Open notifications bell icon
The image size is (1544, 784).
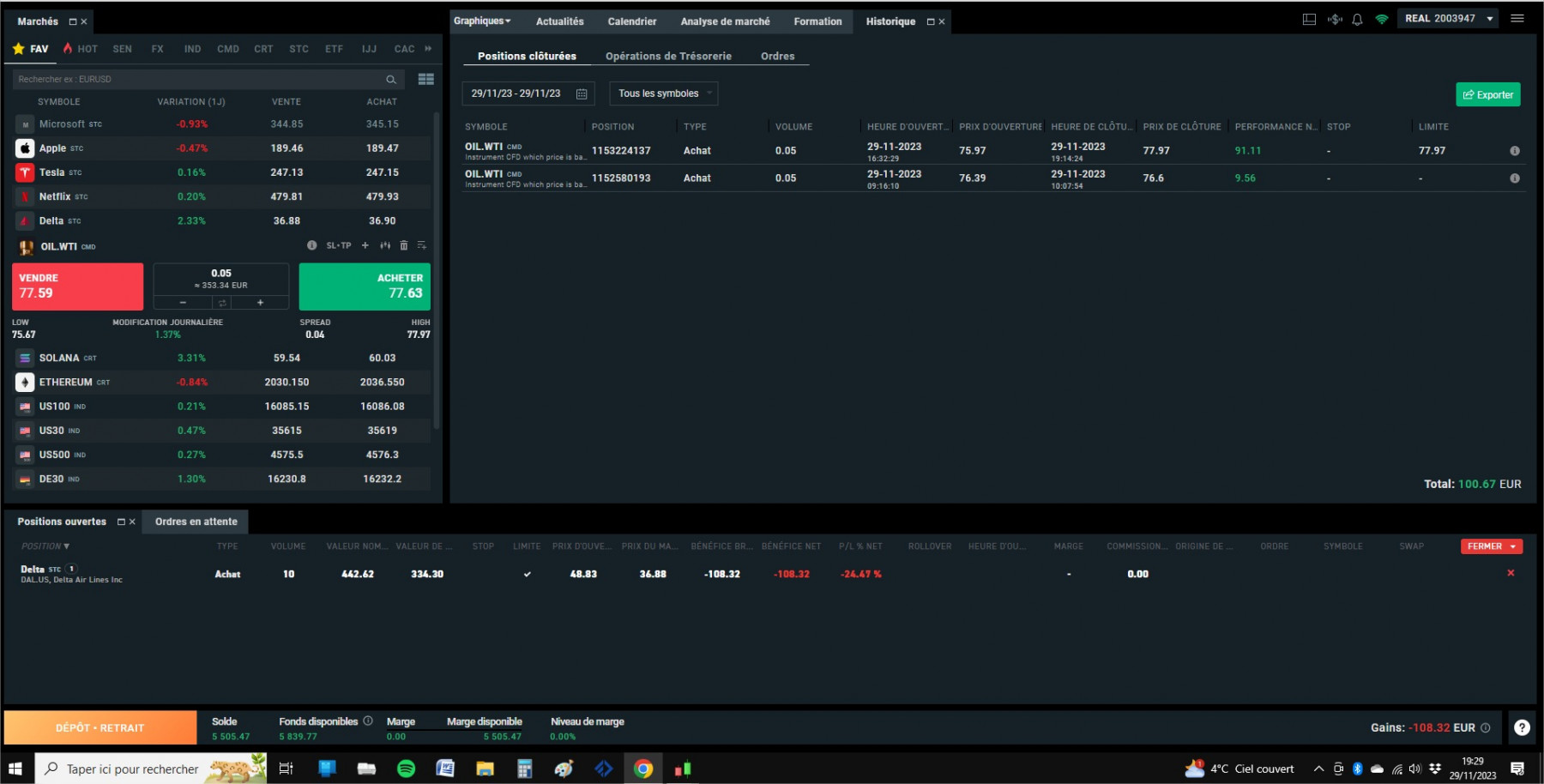click(1357, 19)
